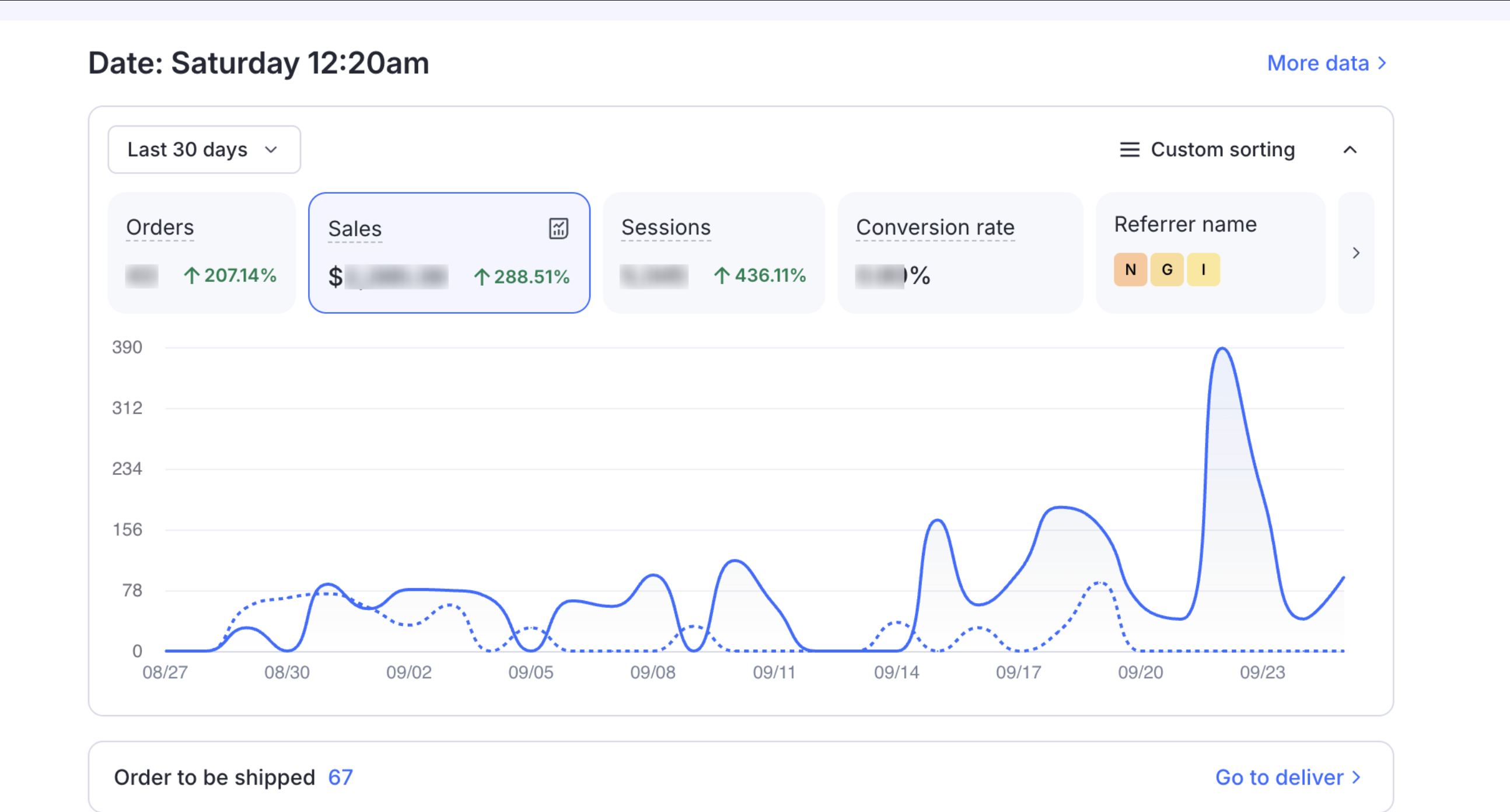This screenshot has width=1510, height=812.
Task: Click the Custom sorting button
Action: [1208, 150]
